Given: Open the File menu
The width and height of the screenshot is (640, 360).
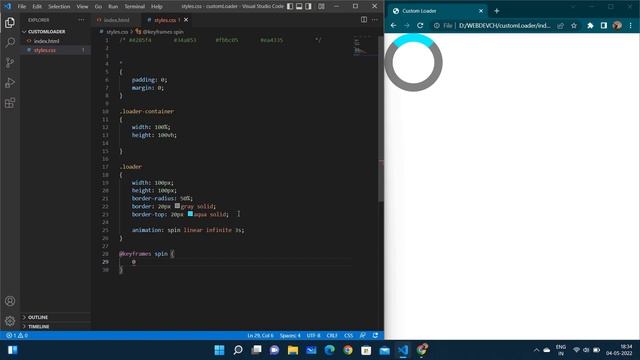Looking at the screenshot, I should click(x=22, y=7).
